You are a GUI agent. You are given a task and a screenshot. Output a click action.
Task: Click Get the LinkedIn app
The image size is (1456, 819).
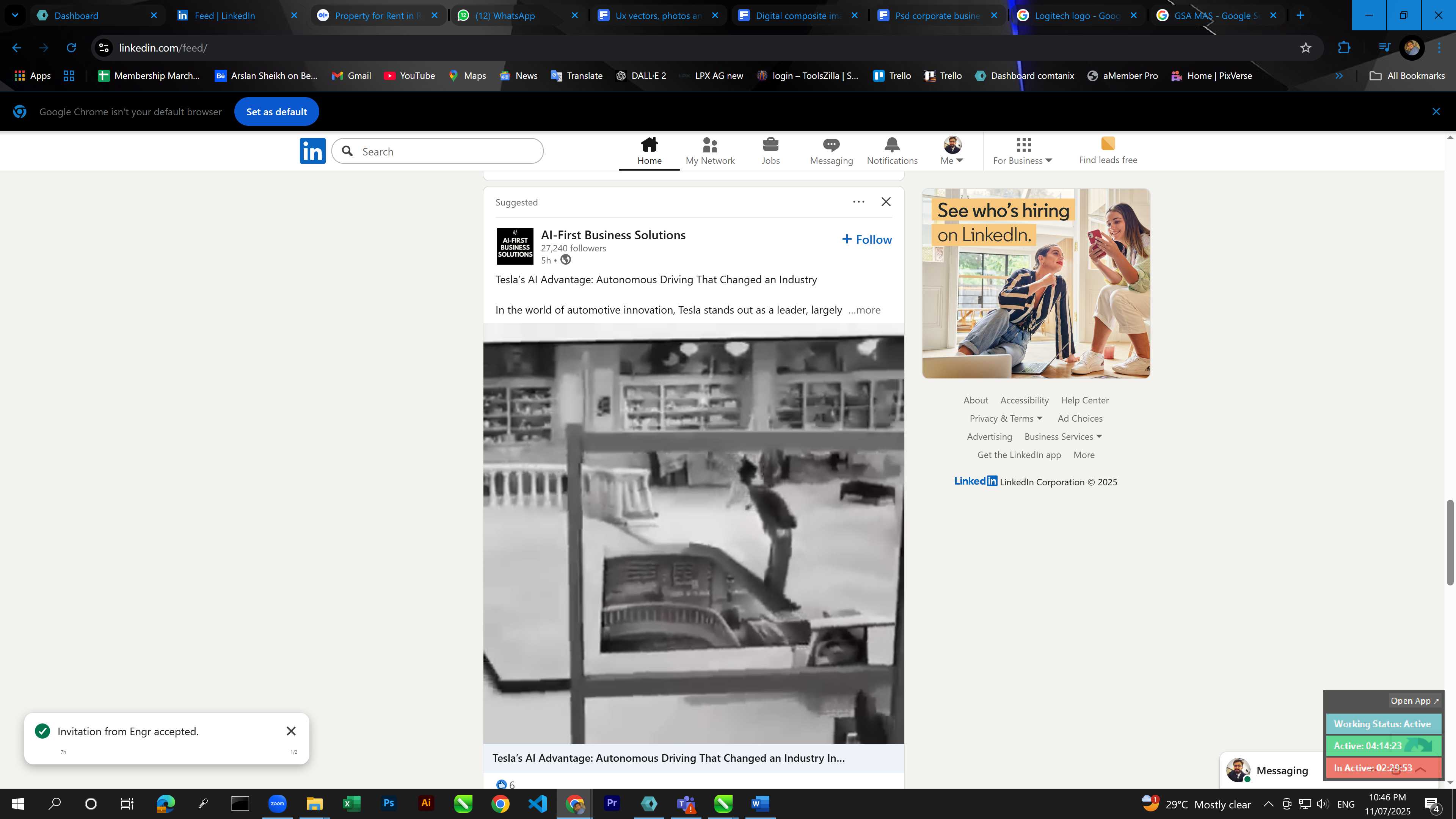[1019, 455]
